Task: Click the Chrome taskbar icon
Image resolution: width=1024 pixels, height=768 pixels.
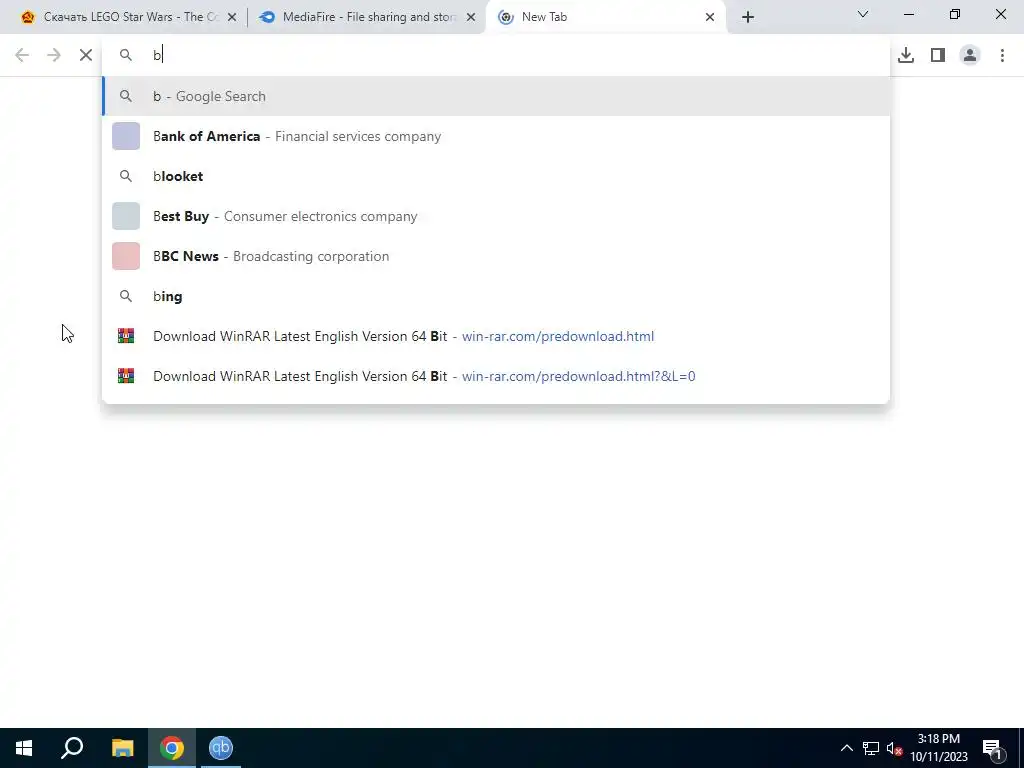Action: pos(172,748)
